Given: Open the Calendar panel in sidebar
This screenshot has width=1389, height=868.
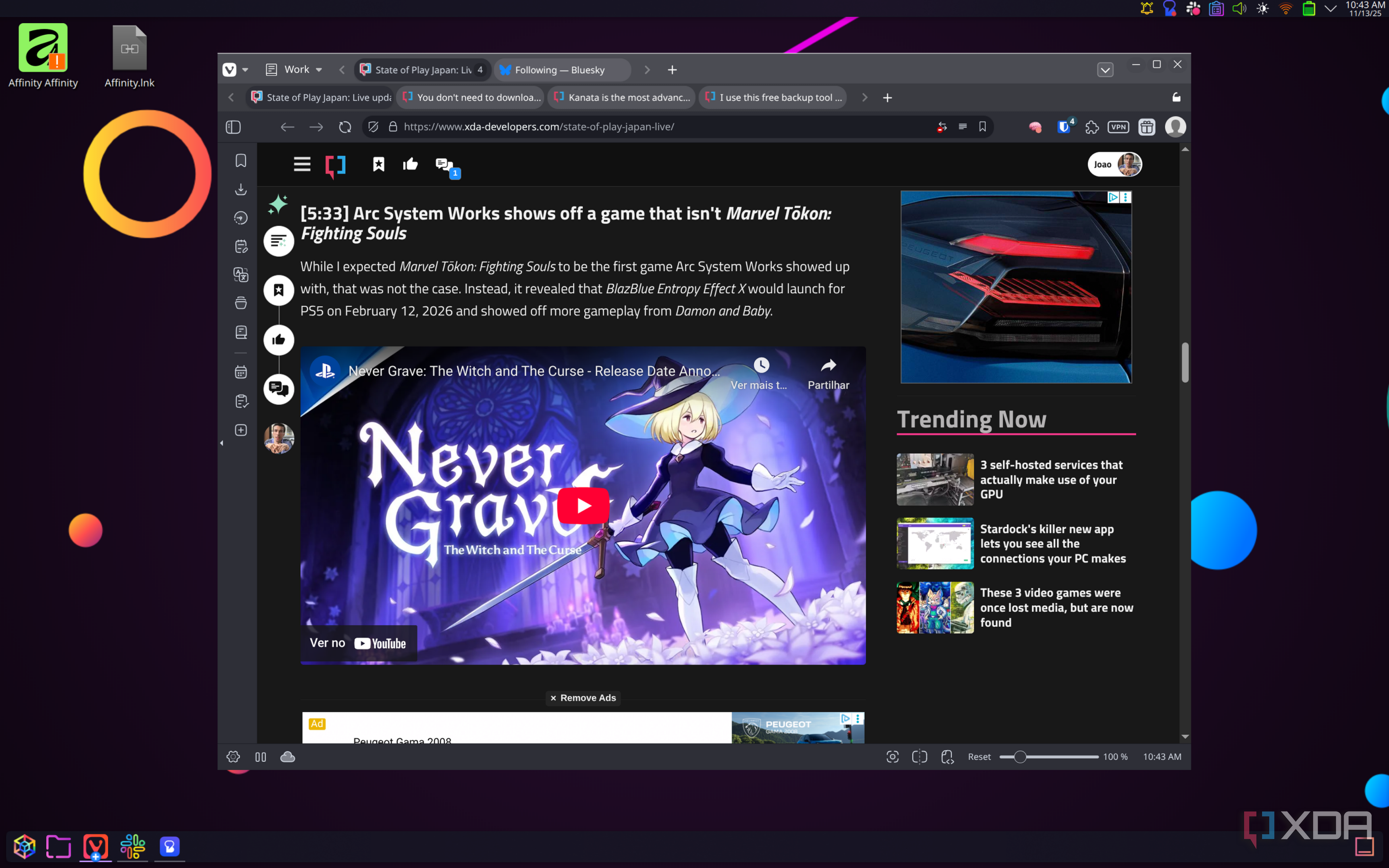Looking at the screenshot, I should point(241,372).
